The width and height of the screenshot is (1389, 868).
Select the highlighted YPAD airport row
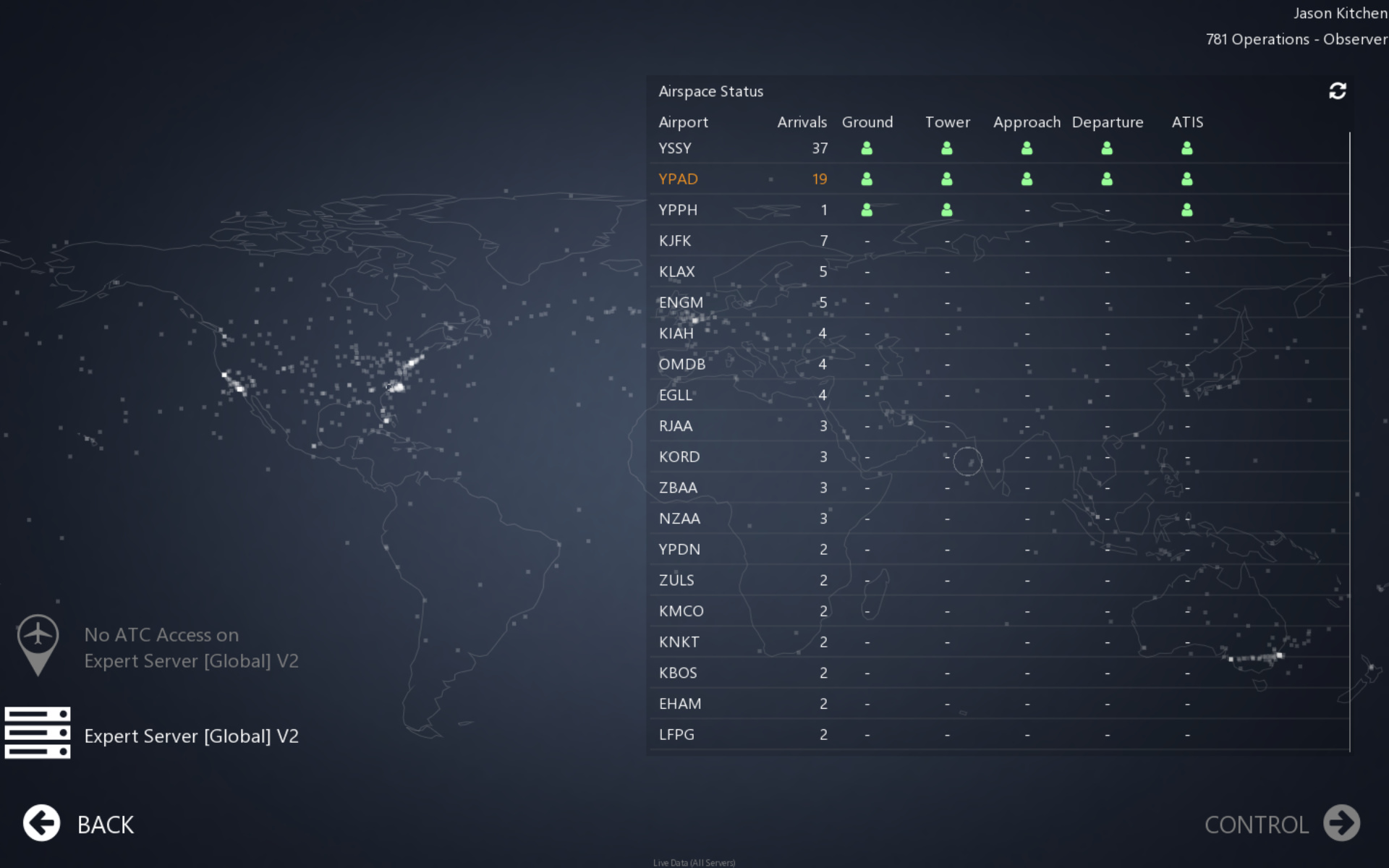[678, 179]
